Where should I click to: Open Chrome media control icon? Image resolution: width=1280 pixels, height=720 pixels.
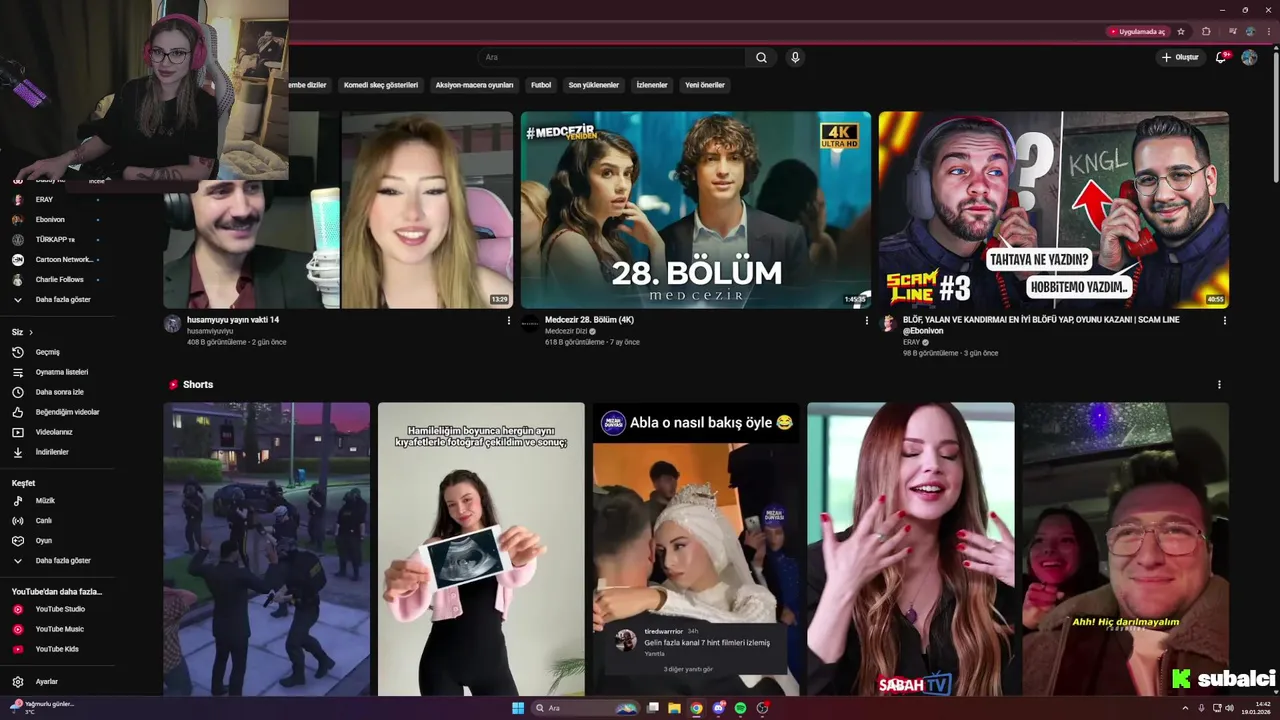point(1232,32)
